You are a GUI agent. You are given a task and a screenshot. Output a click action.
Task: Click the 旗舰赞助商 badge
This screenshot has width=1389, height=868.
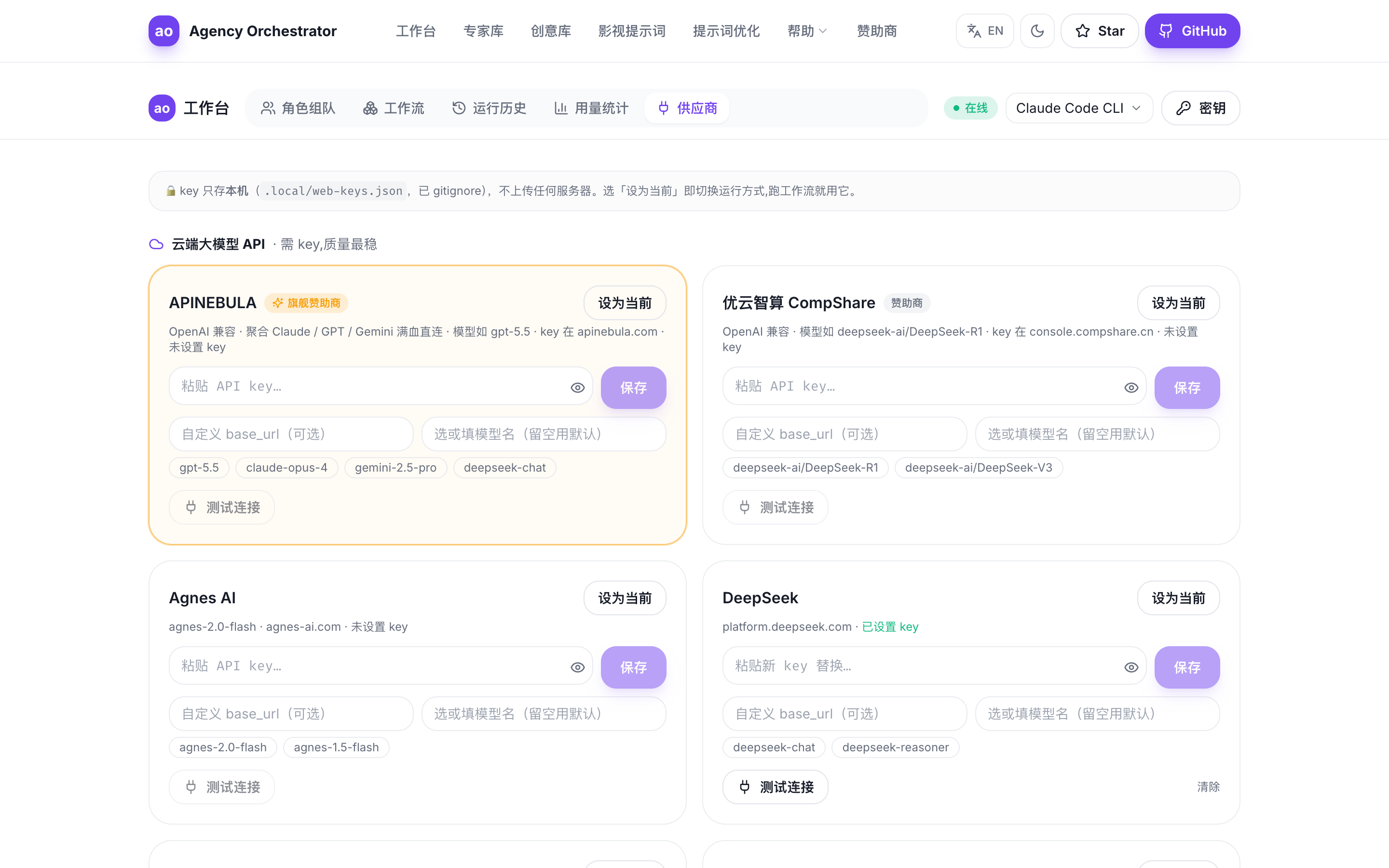[x=306, y=302]
